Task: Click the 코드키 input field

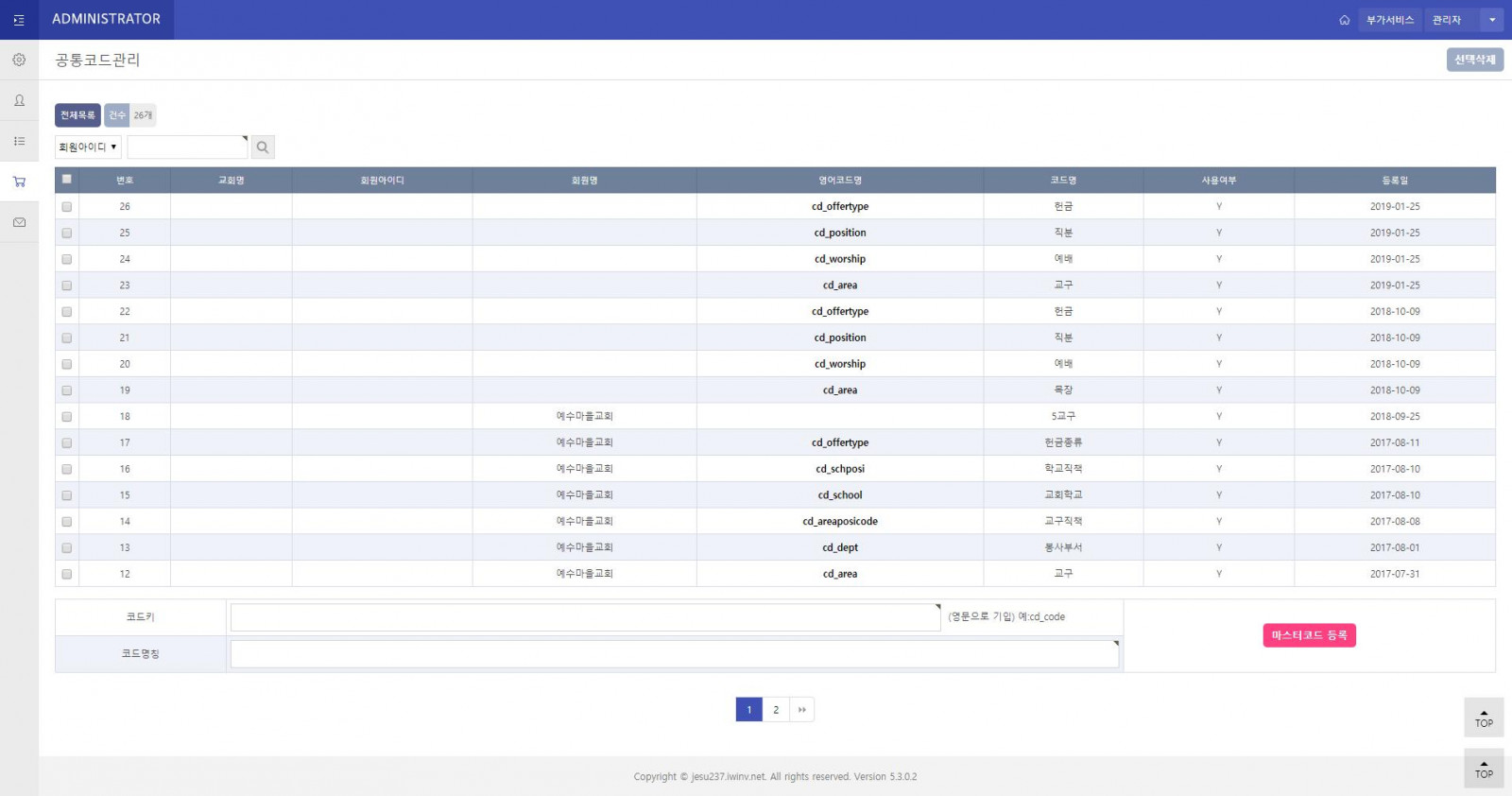Action: (585, 617)
